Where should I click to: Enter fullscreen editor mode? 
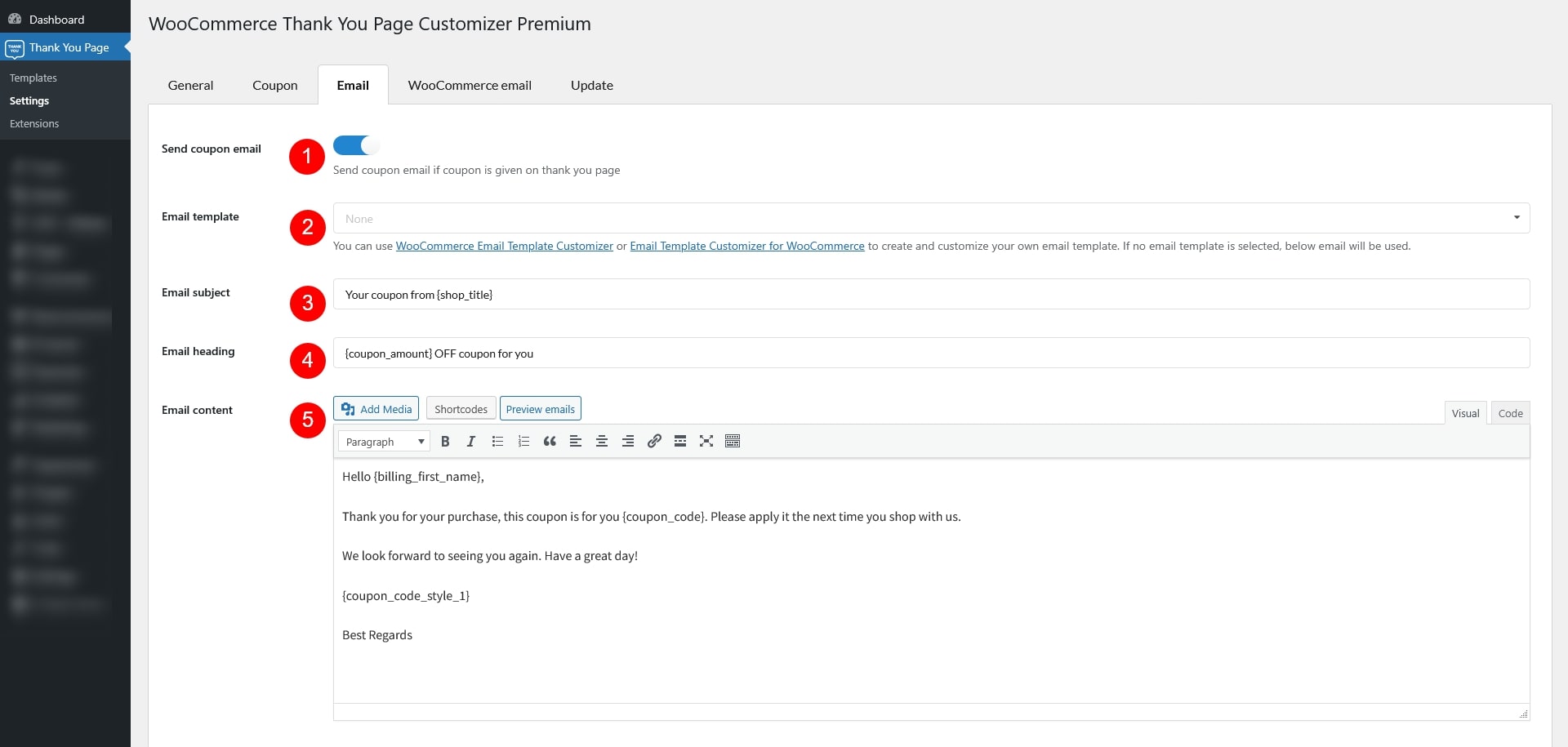click(x=706, y=442)
